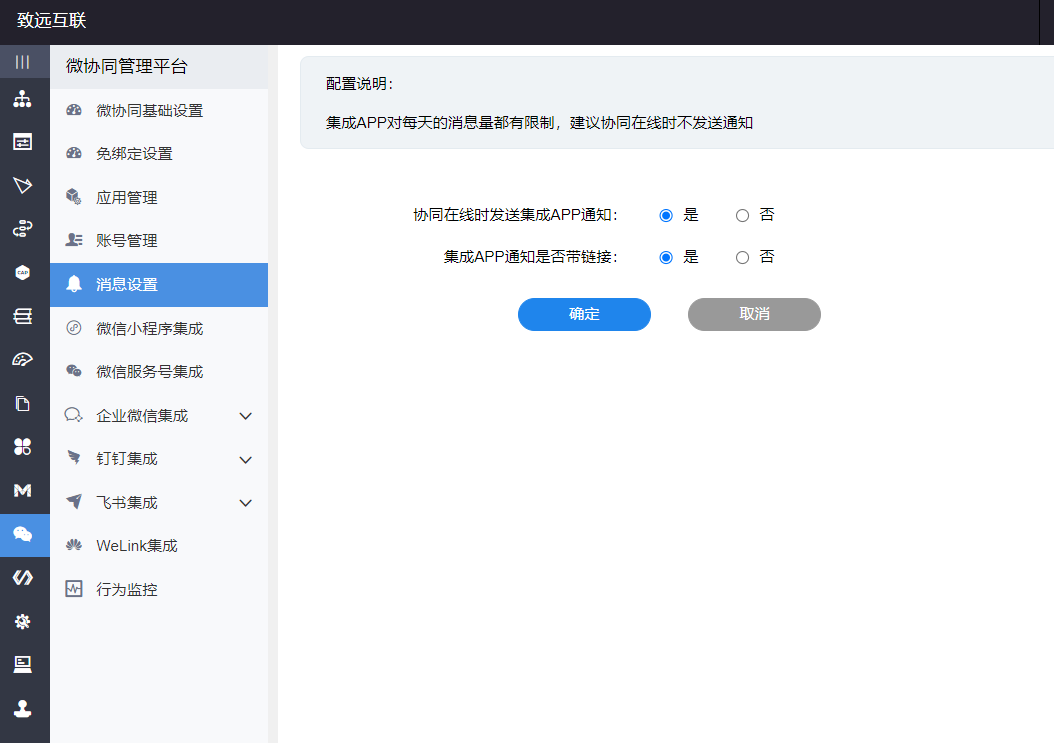Click the gear settings icon in the dark sidebar

tap(23, 621)
